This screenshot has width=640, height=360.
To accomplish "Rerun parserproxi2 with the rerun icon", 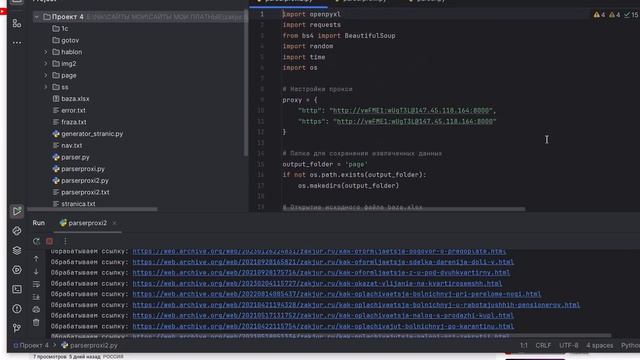I will click(x=36, y=241).
